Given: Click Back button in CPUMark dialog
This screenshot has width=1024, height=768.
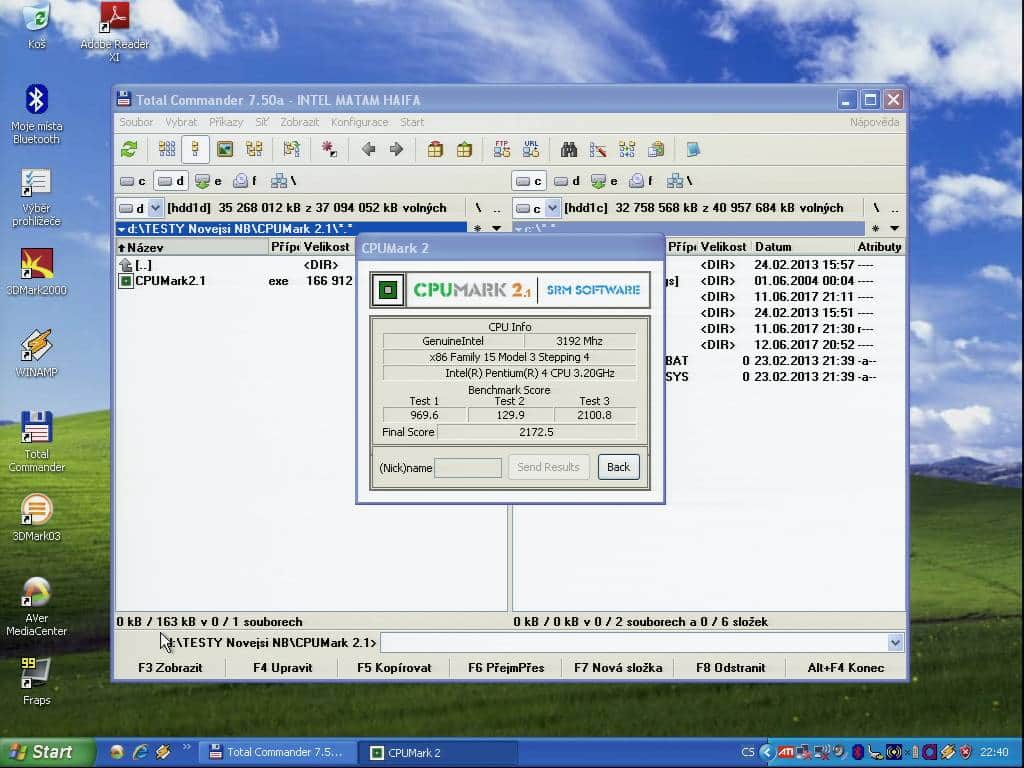Looking at the screenshot, I should pos(618,467).
